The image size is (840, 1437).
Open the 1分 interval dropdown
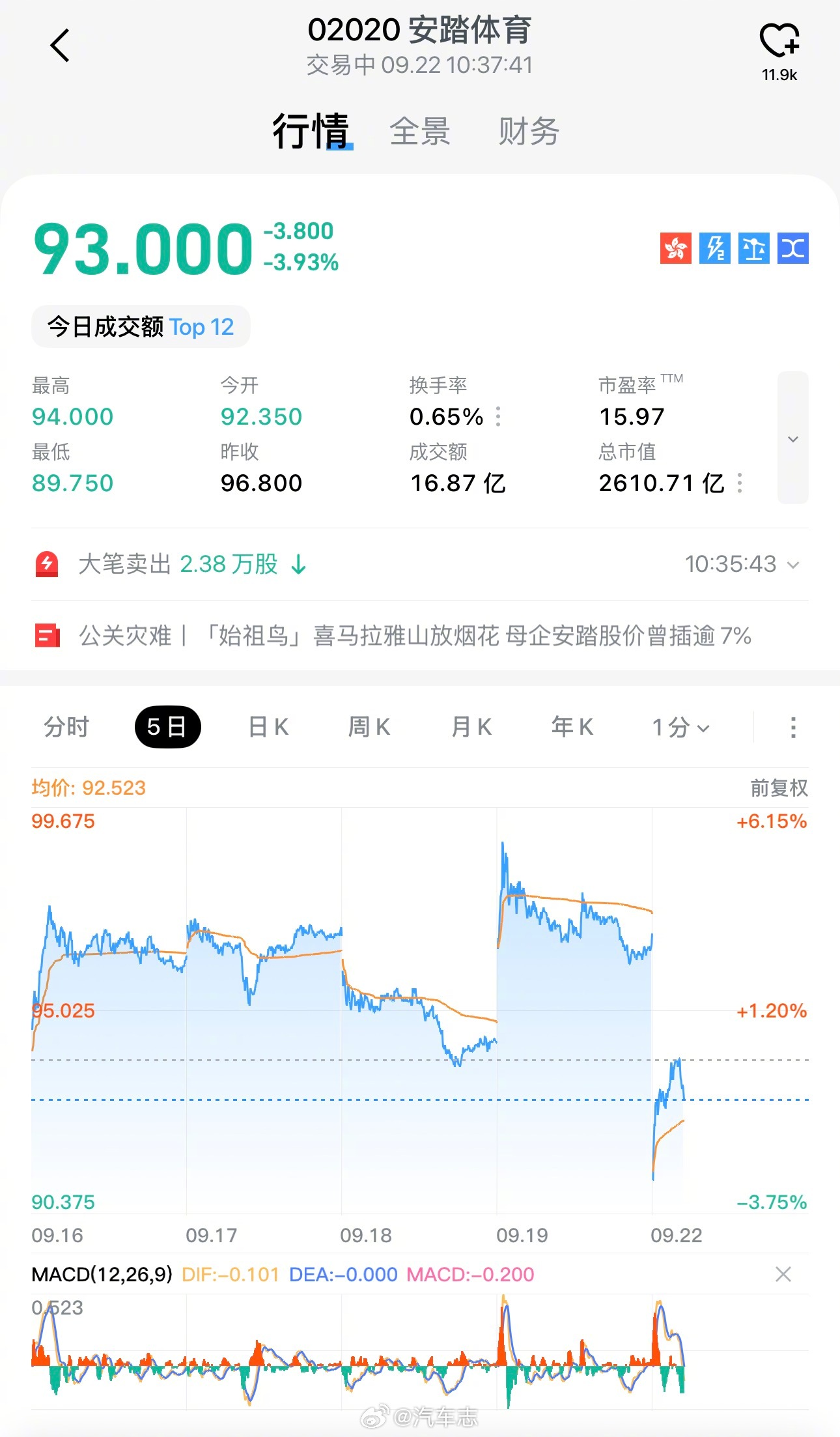click(680, 727)
